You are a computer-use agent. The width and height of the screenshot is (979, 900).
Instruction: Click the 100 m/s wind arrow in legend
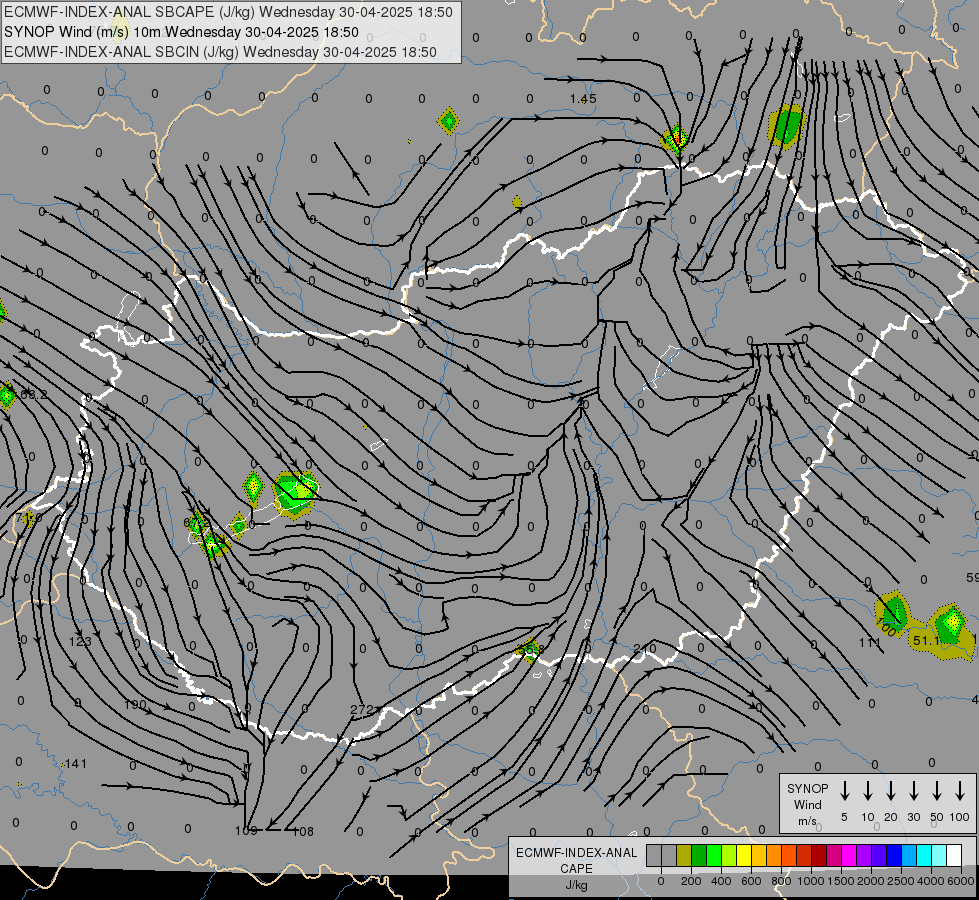(x=960, y=791)
